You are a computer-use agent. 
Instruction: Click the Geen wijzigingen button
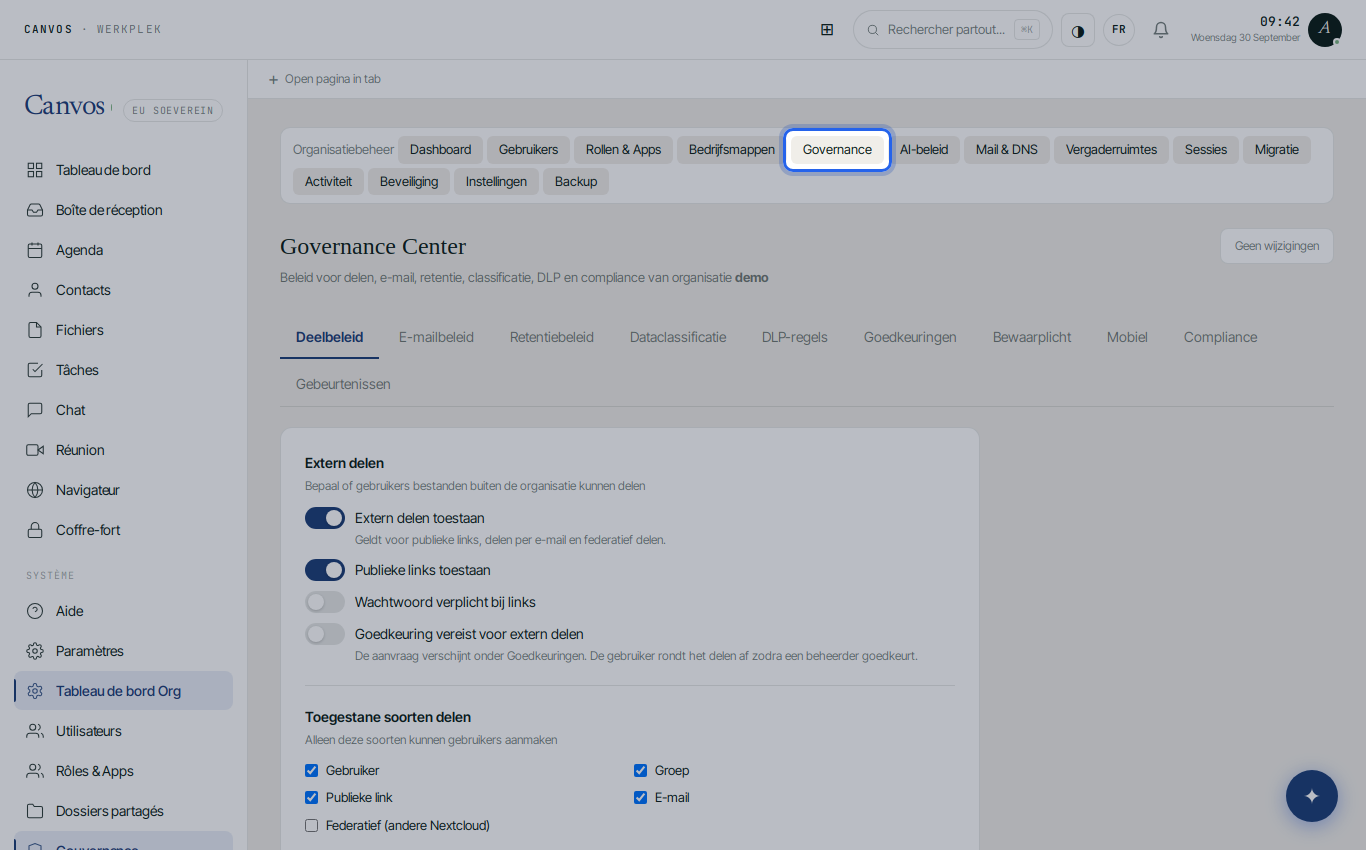(x=1277, y=246)
